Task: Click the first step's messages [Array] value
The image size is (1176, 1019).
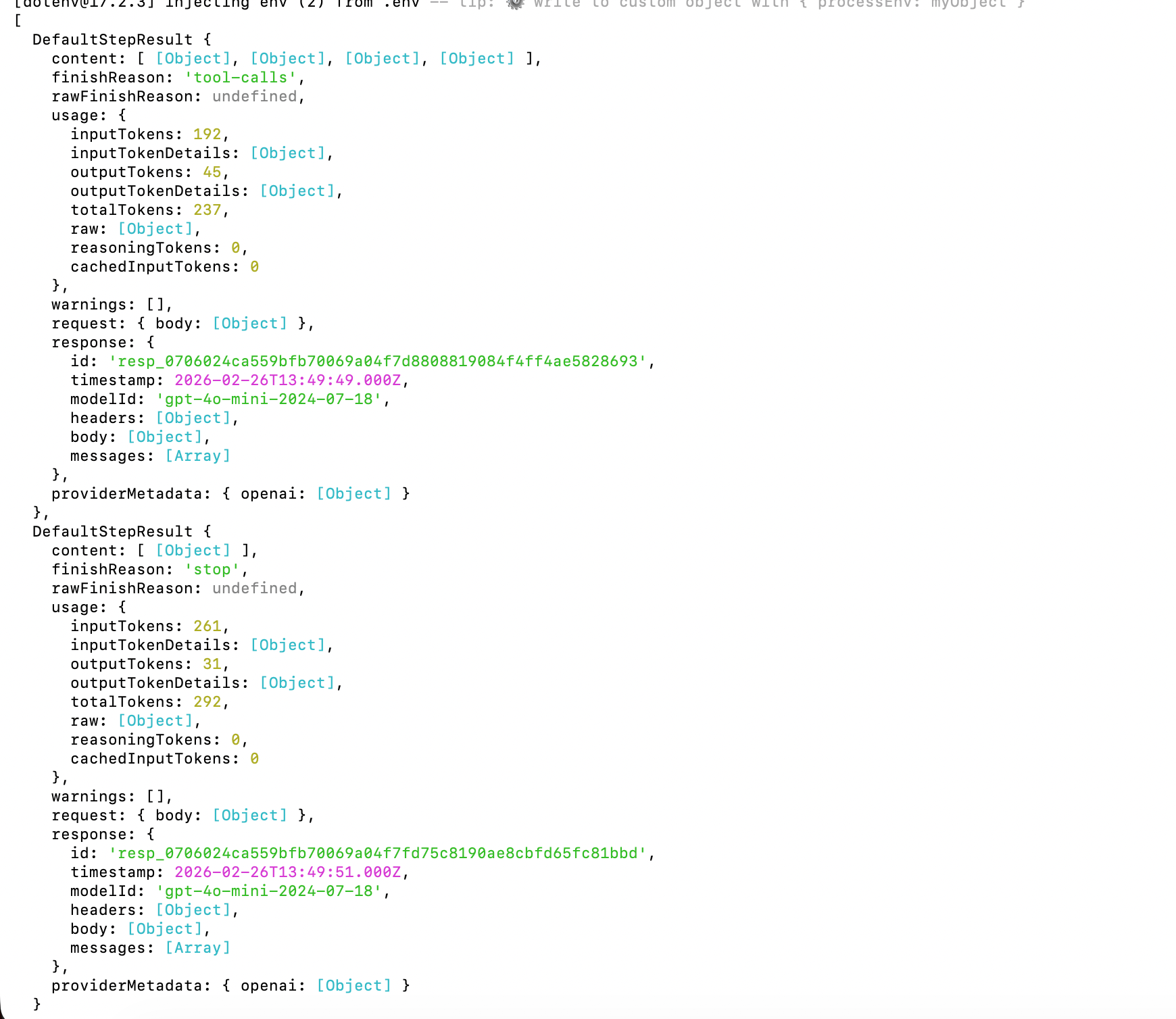Action: pyautogui.click(x=198, y=456)
